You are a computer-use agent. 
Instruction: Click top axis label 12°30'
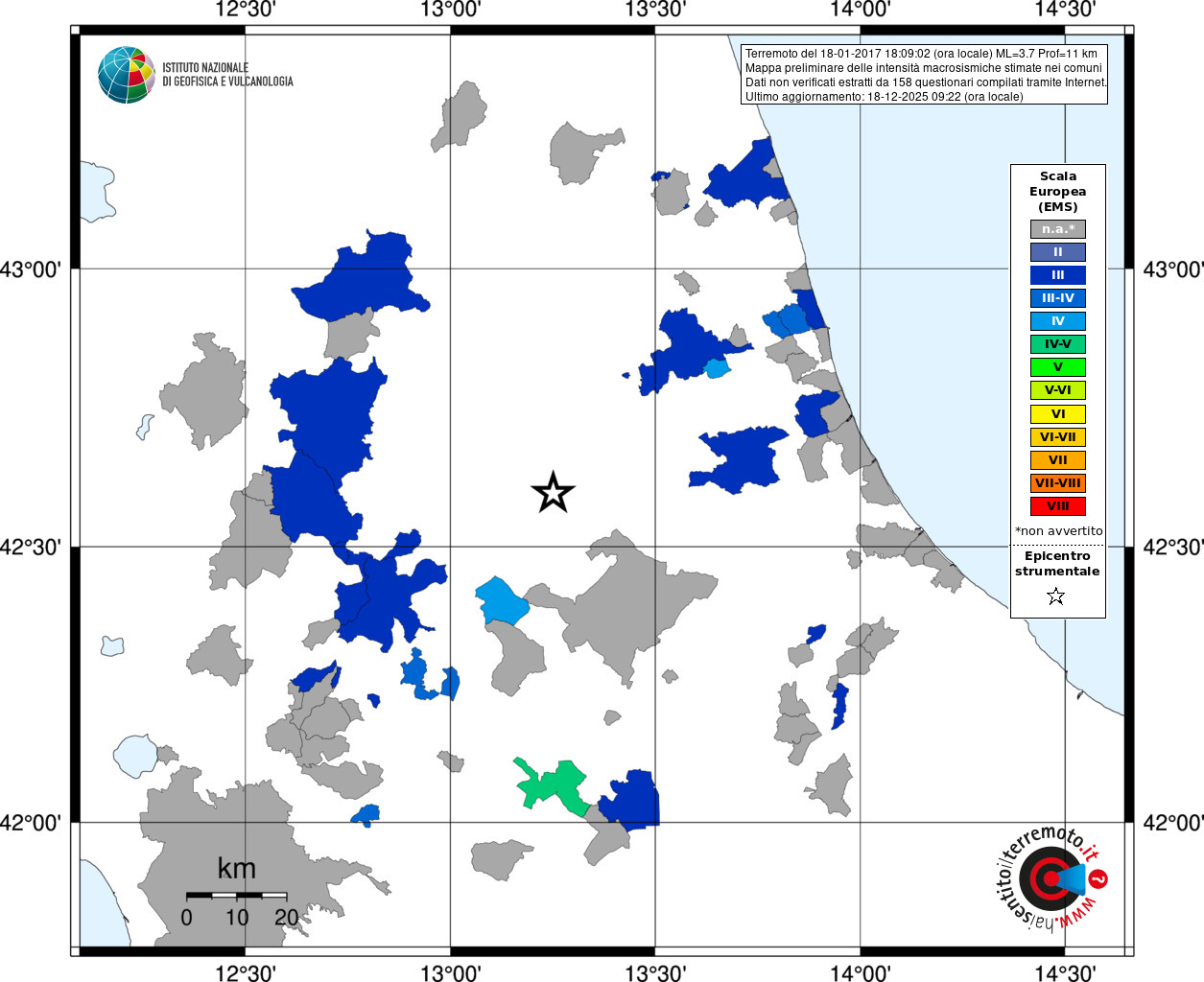click(x=246, y=10)
